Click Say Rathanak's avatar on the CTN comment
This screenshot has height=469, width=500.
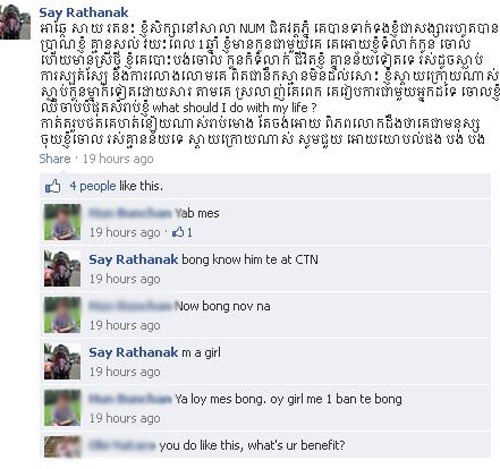coord(62,269)
